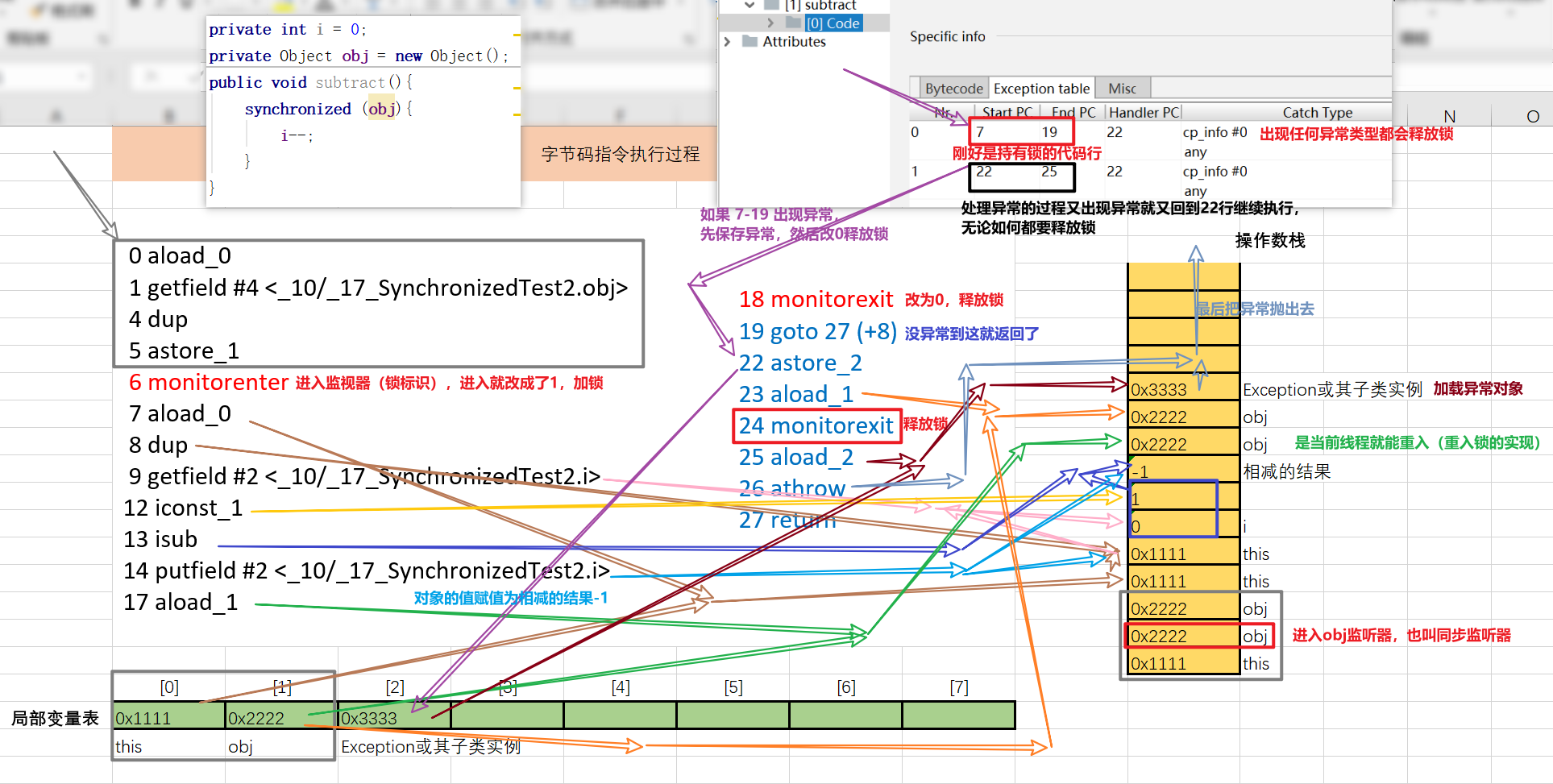The height and width of the screenshot is (784, 1553).
Task: Select the [0] Code tree node
Action: coord(833,23)
